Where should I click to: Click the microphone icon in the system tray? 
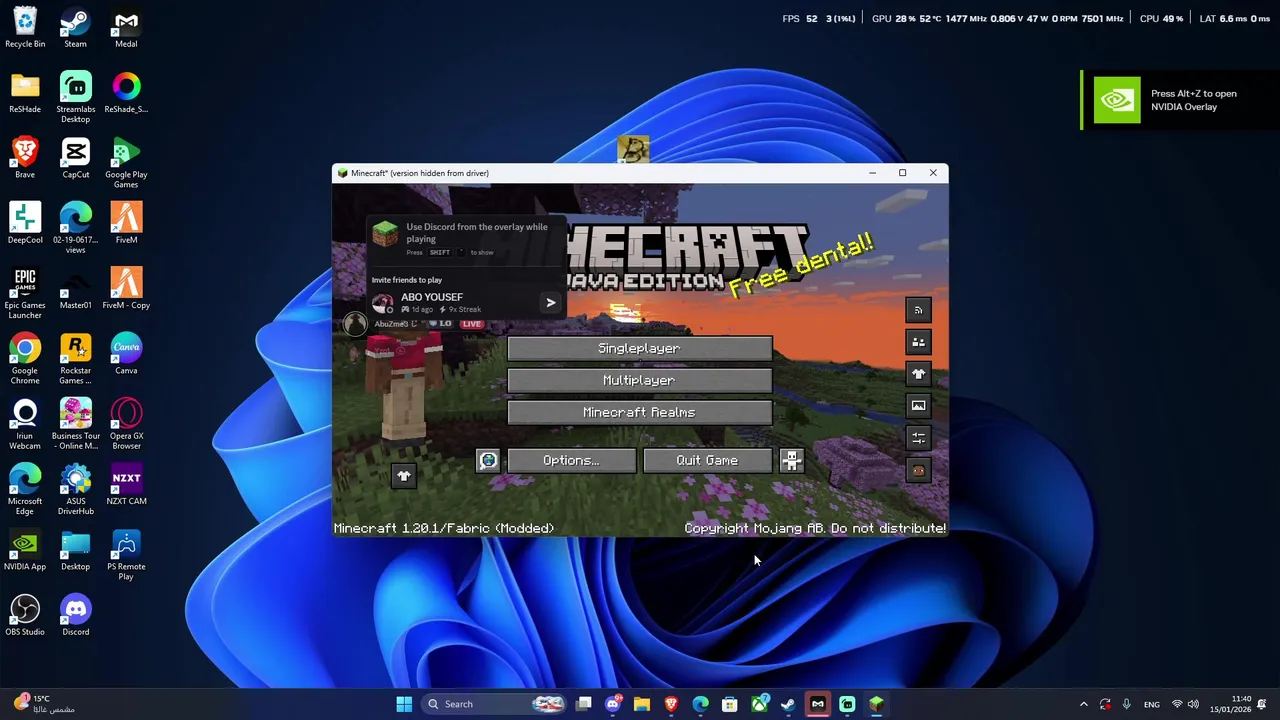point(1127,704)
